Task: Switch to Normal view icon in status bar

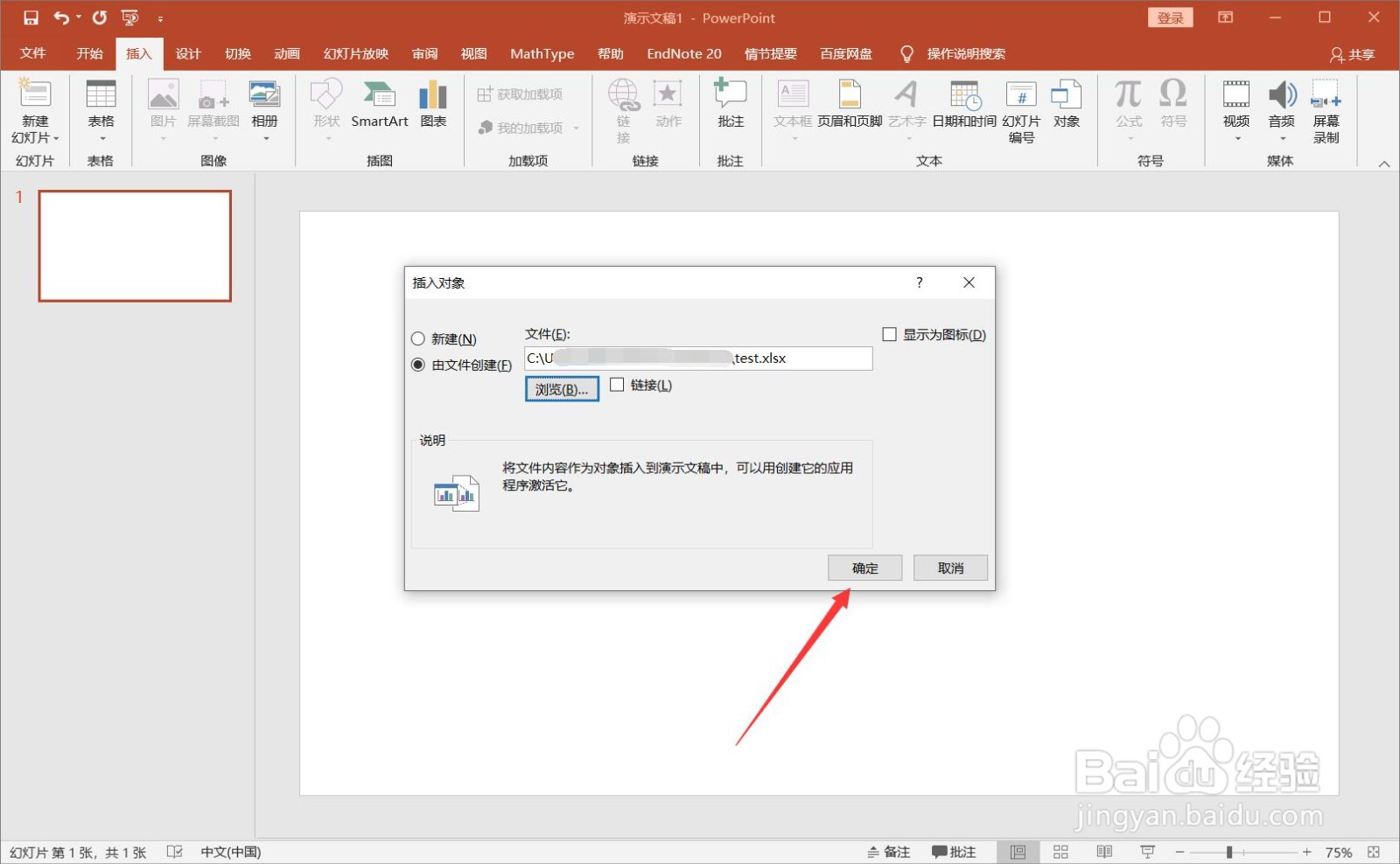Action: (x=1018, y=852)
